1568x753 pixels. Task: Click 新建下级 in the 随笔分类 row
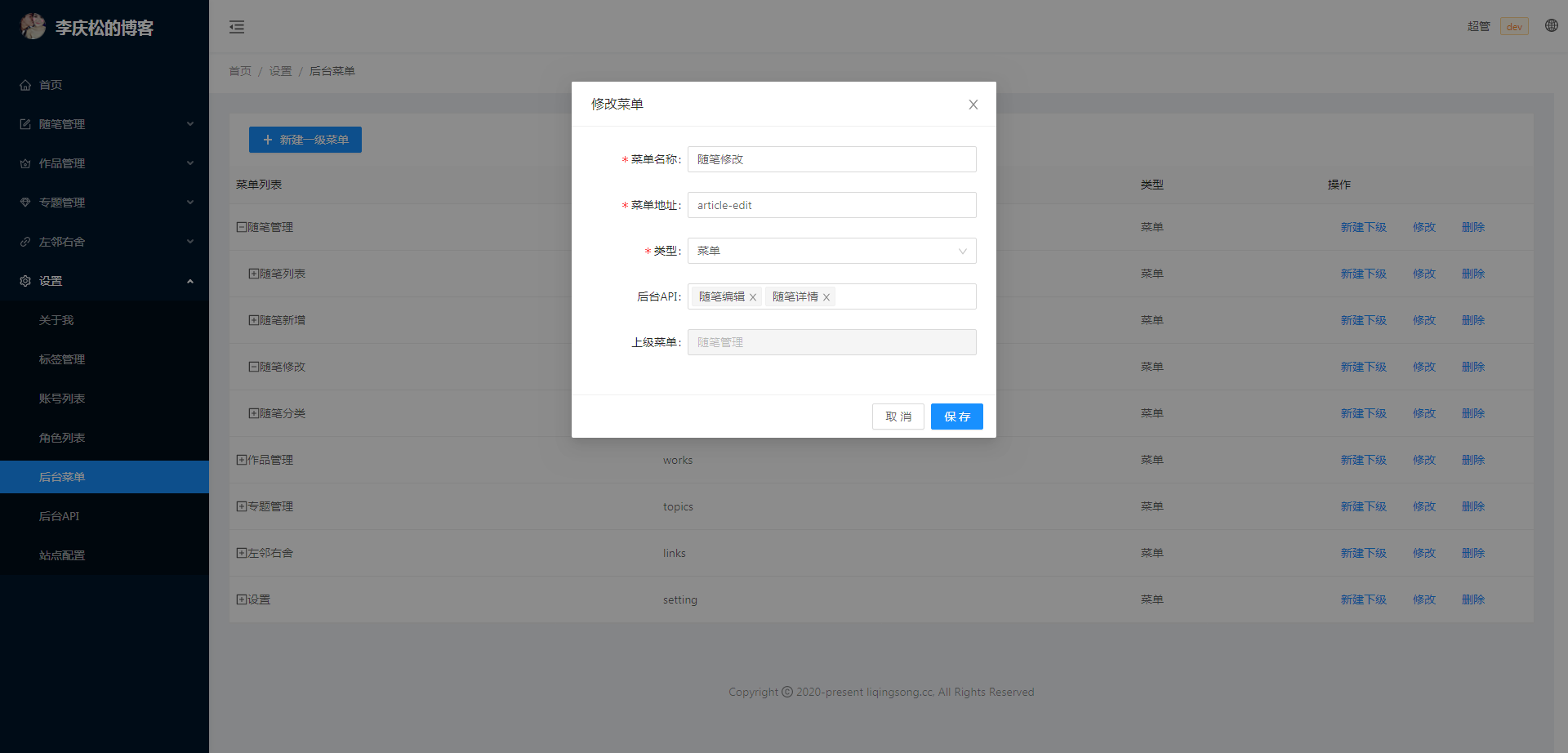pos(1364,413)
